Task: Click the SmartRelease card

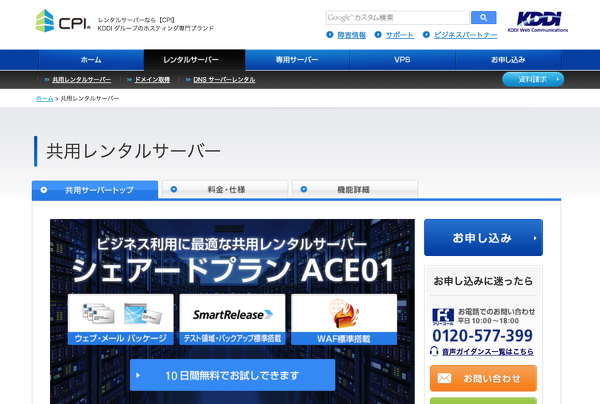Action: (232, 319)
